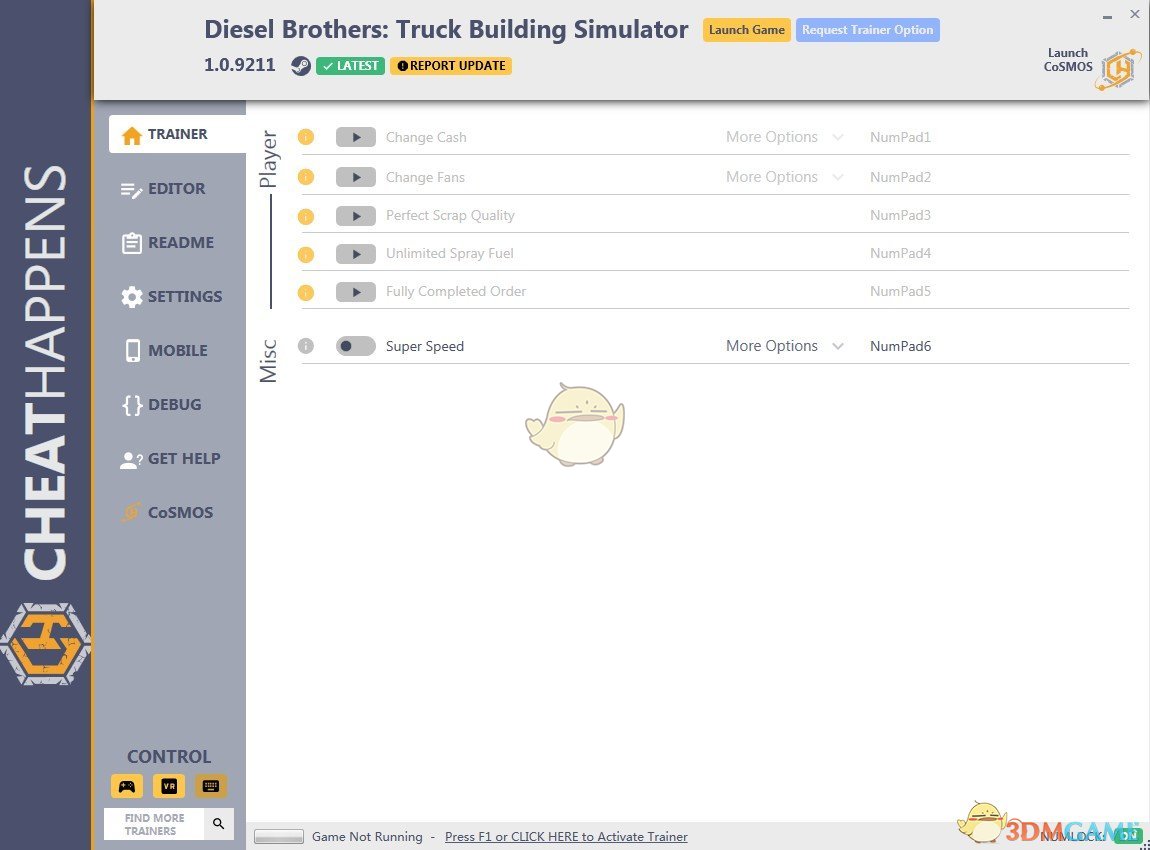Select the VR control icon
Screen dimensions: 1150x850
click(169, 786)
